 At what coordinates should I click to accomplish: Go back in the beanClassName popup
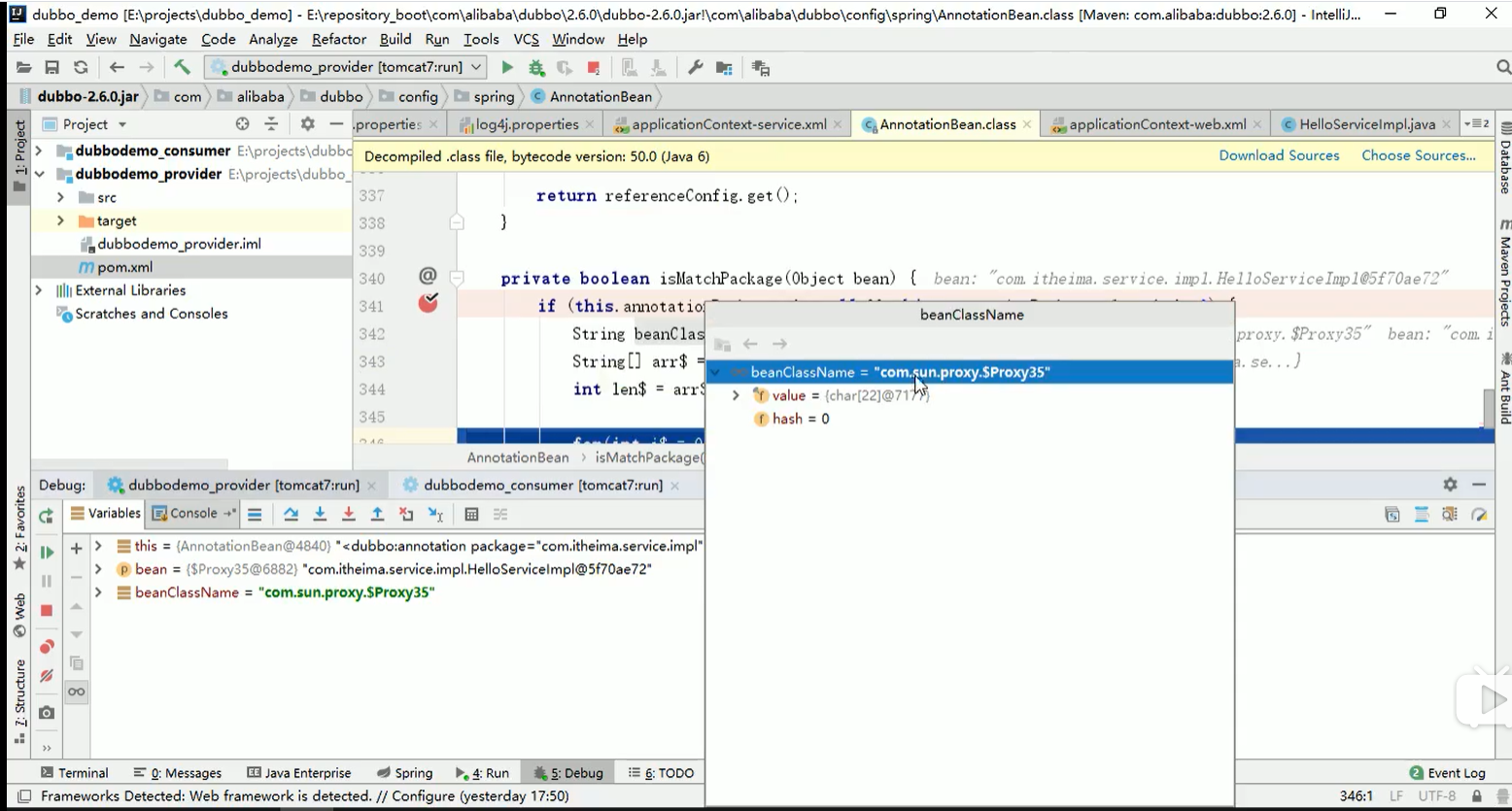750,344
